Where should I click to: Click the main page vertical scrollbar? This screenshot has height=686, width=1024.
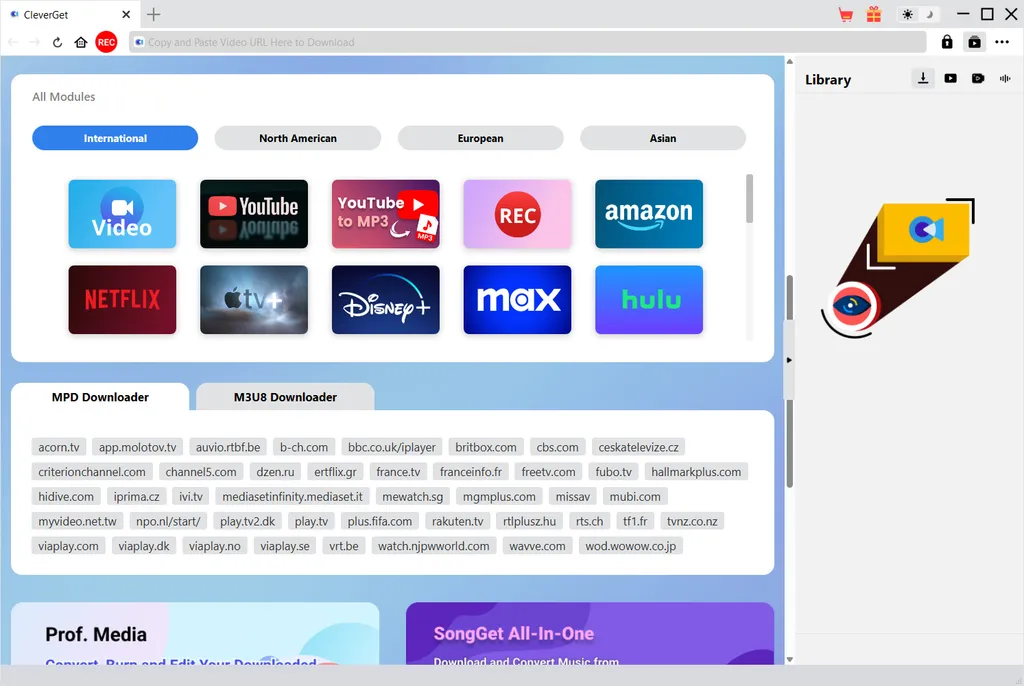790,382
